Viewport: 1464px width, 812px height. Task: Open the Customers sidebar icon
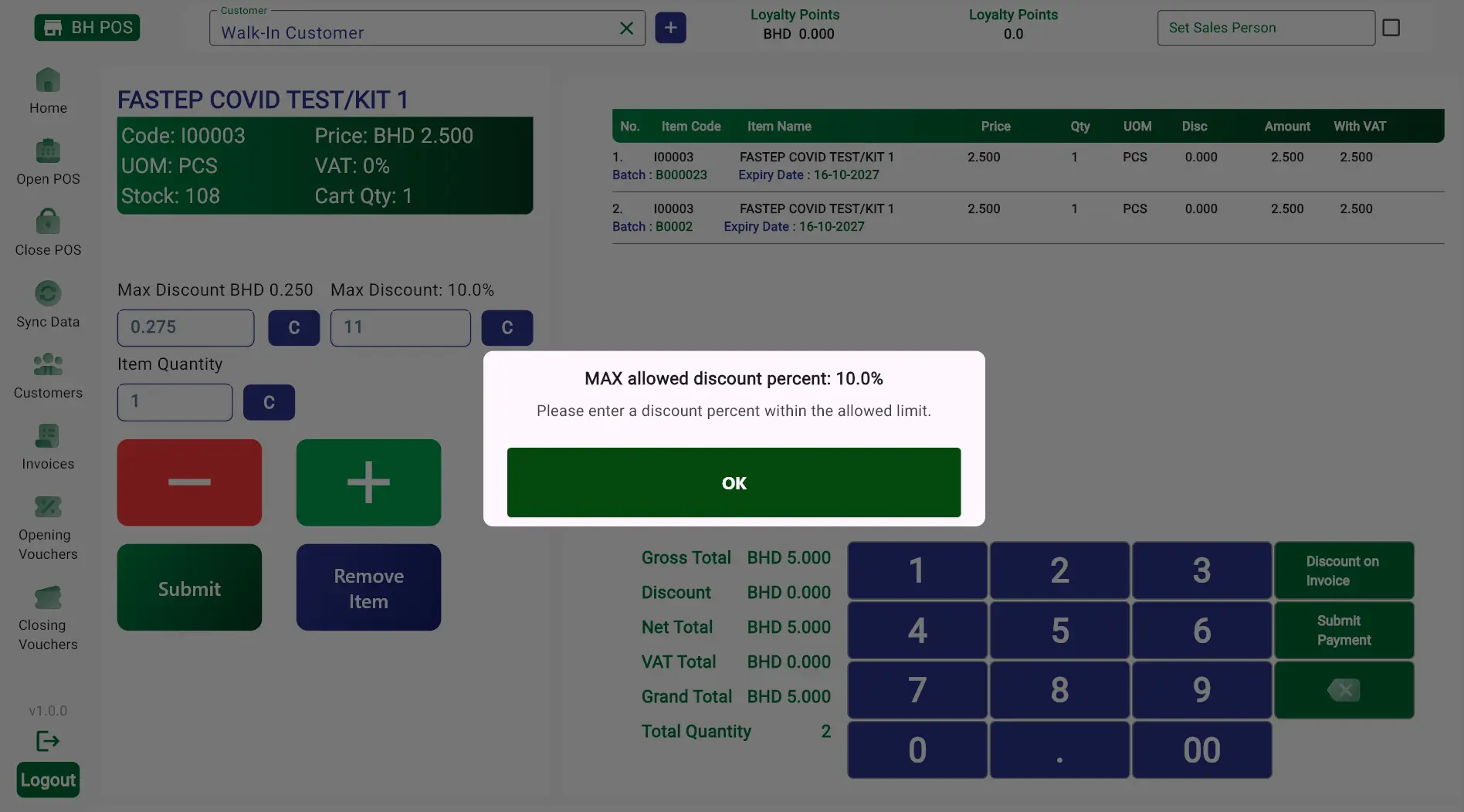pos(48,364)
